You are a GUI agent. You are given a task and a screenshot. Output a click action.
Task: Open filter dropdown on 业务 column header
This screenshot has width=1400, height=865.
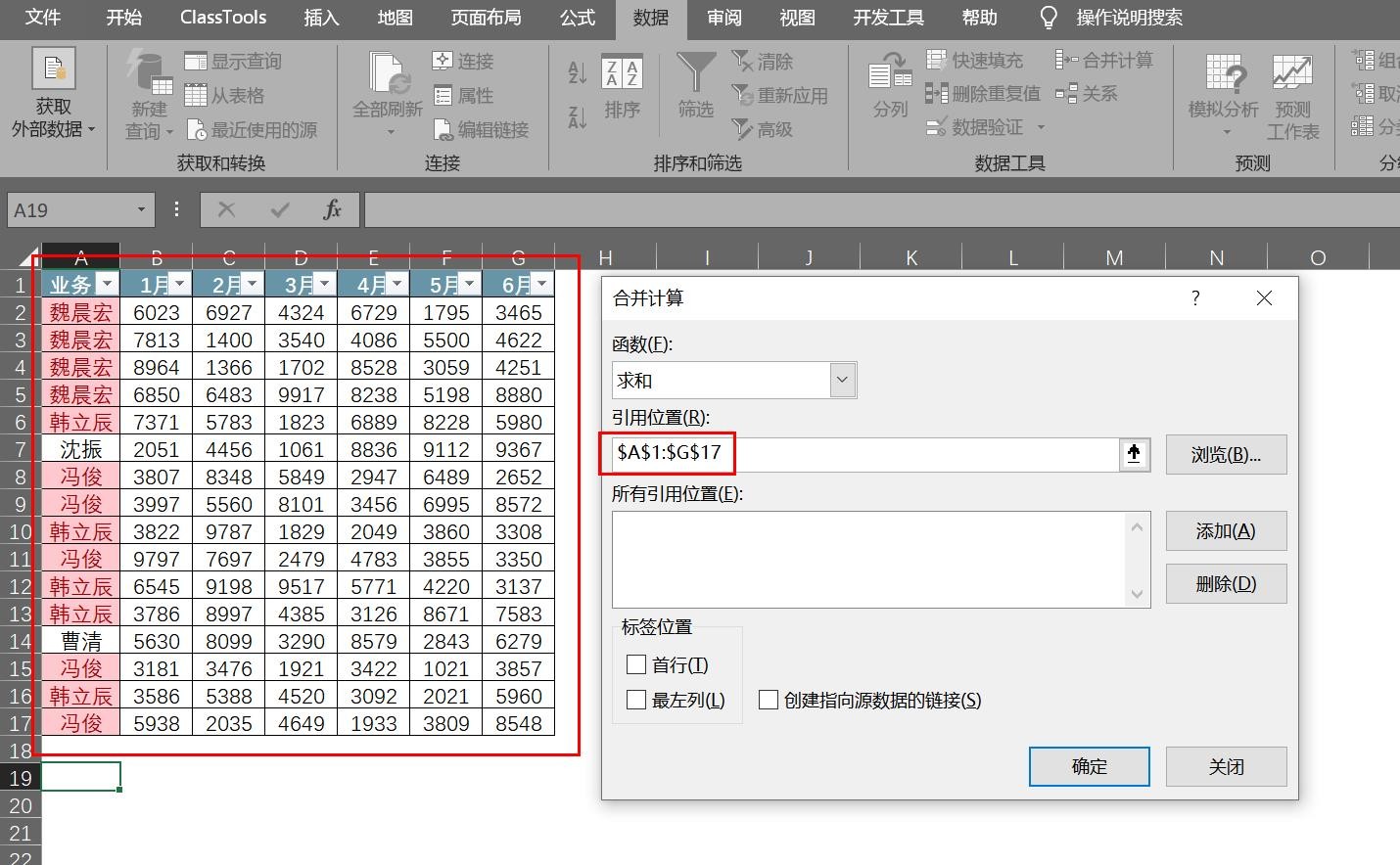tap(107, 285)
